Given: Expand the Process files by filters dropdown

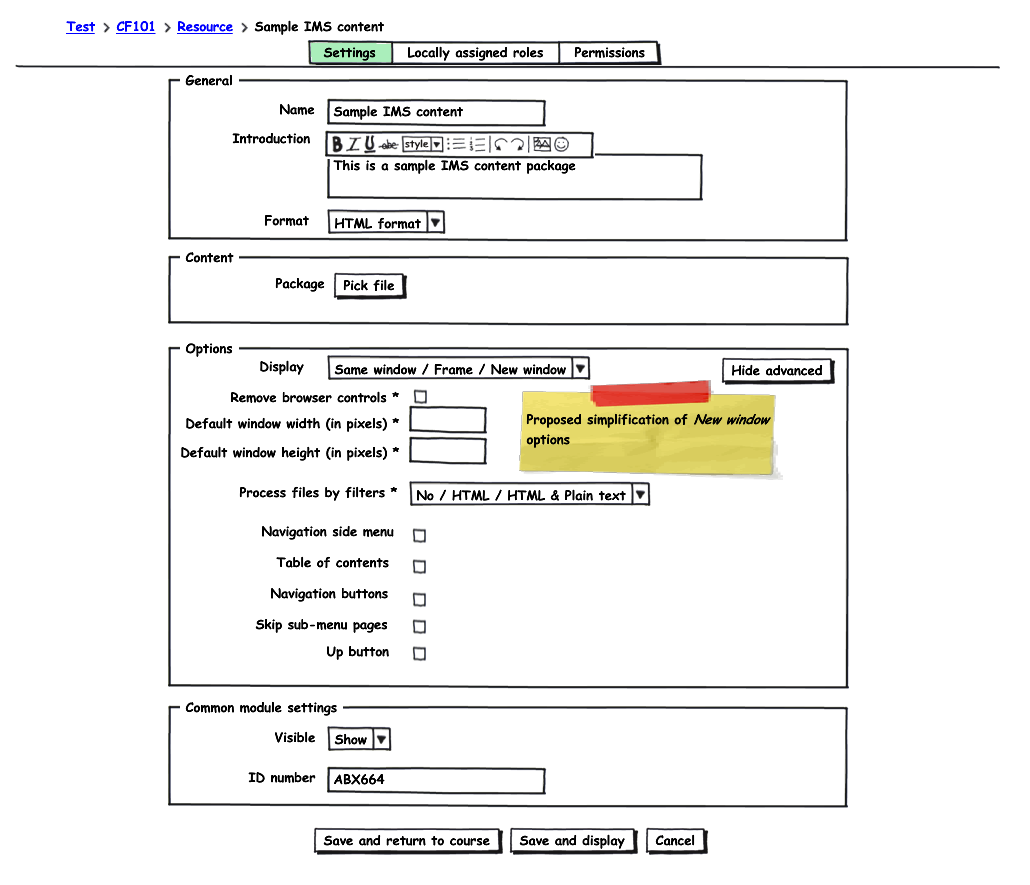Looking at the screenshot, I should pos(529,494).
